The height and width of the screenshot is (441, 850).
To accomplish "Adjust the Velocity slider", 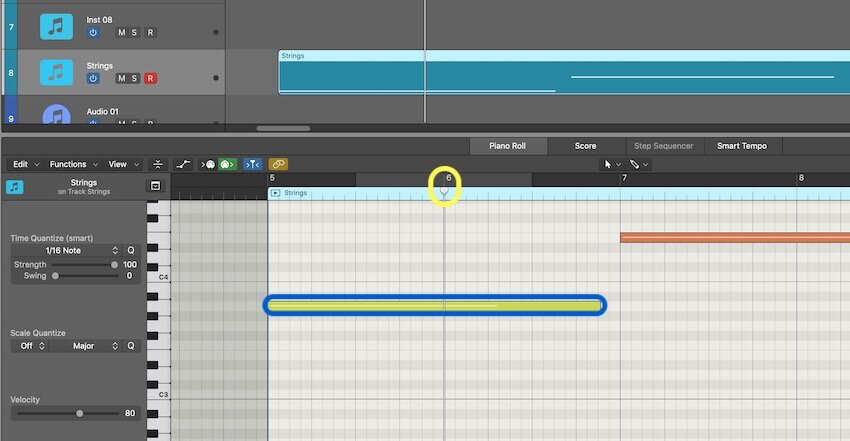I will click(68, 413).
